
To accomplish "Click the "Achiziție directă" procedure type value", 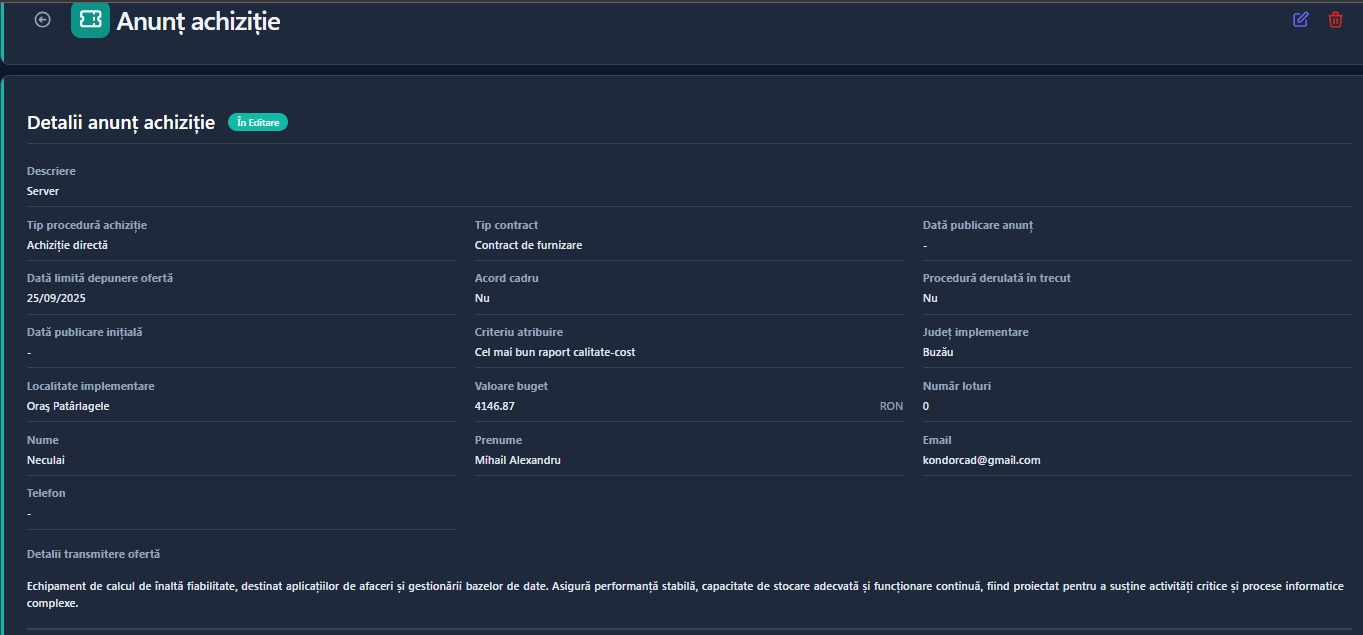I will tap(67, 245).
